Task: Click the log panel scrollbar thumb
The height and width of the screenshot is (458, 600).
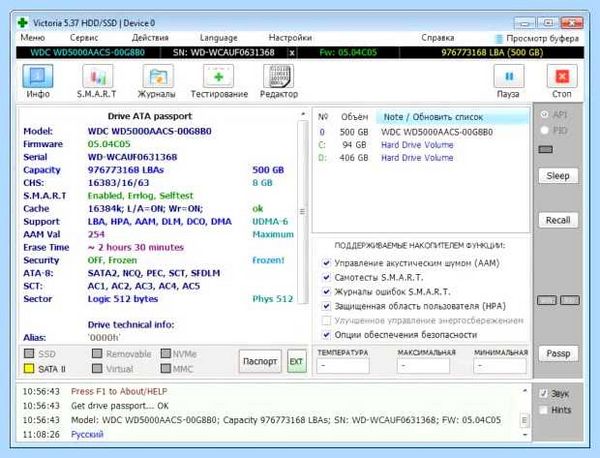Action: [x=525, y=420]
